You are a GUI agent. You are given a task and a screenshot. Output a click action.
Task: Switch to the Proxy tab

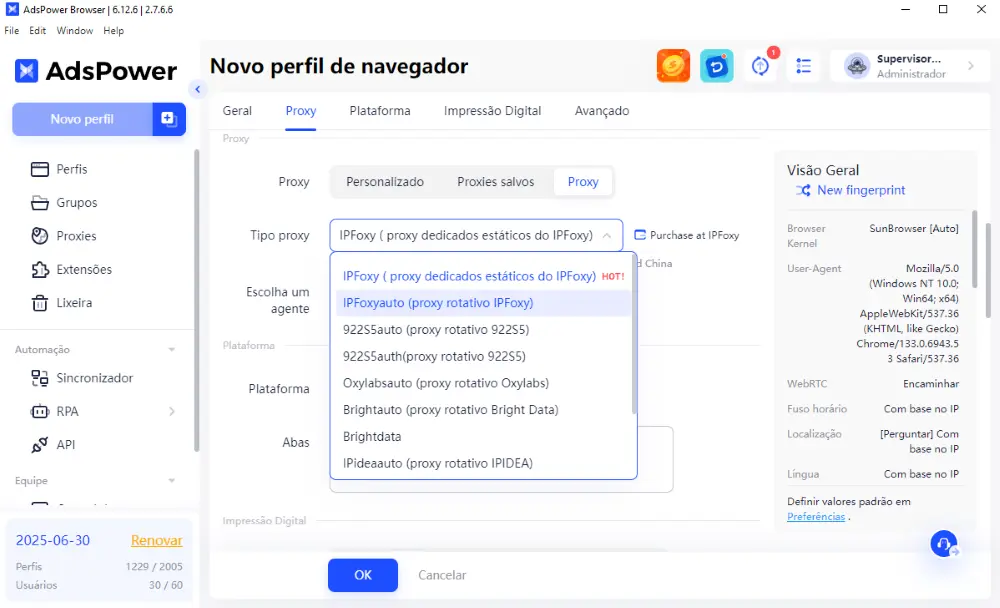300,111
